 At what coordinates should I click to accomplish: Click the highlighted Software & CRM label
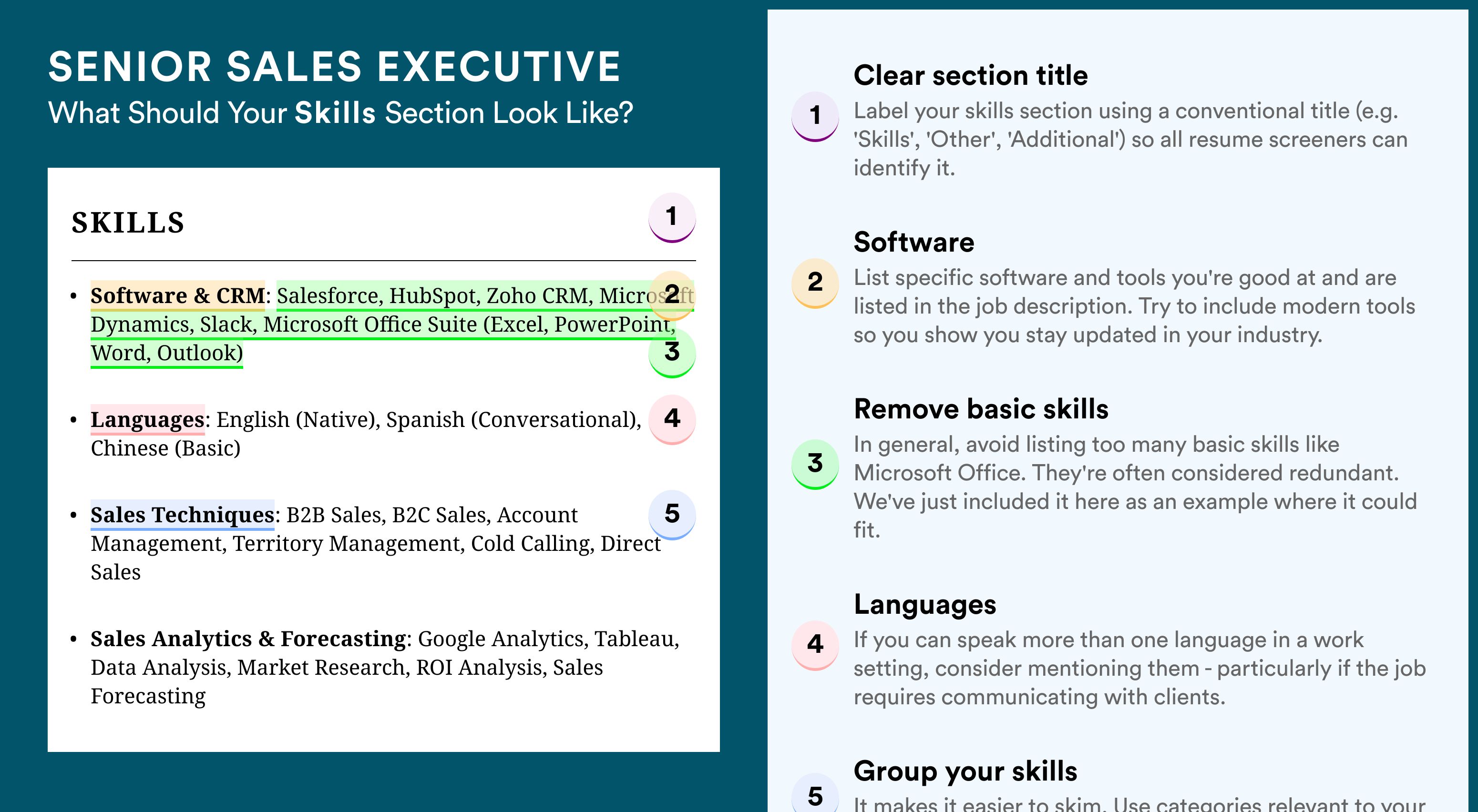pos(177,296)
